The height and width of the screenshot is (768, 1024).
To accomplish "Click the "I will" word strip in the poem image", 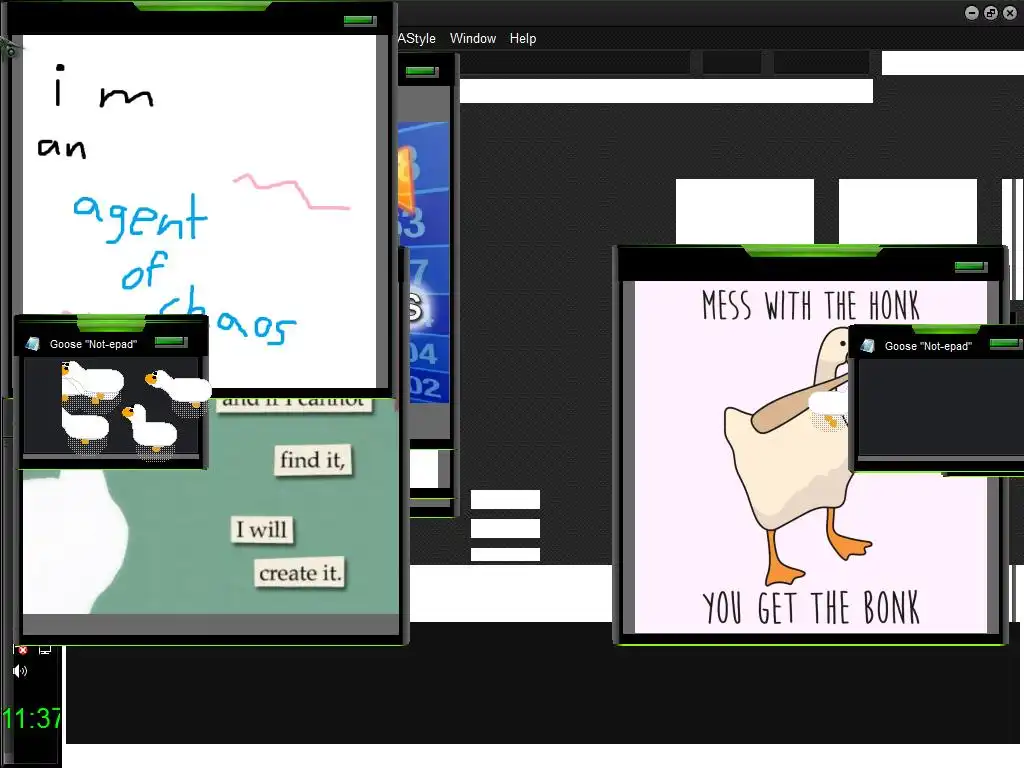I will 262,529.
